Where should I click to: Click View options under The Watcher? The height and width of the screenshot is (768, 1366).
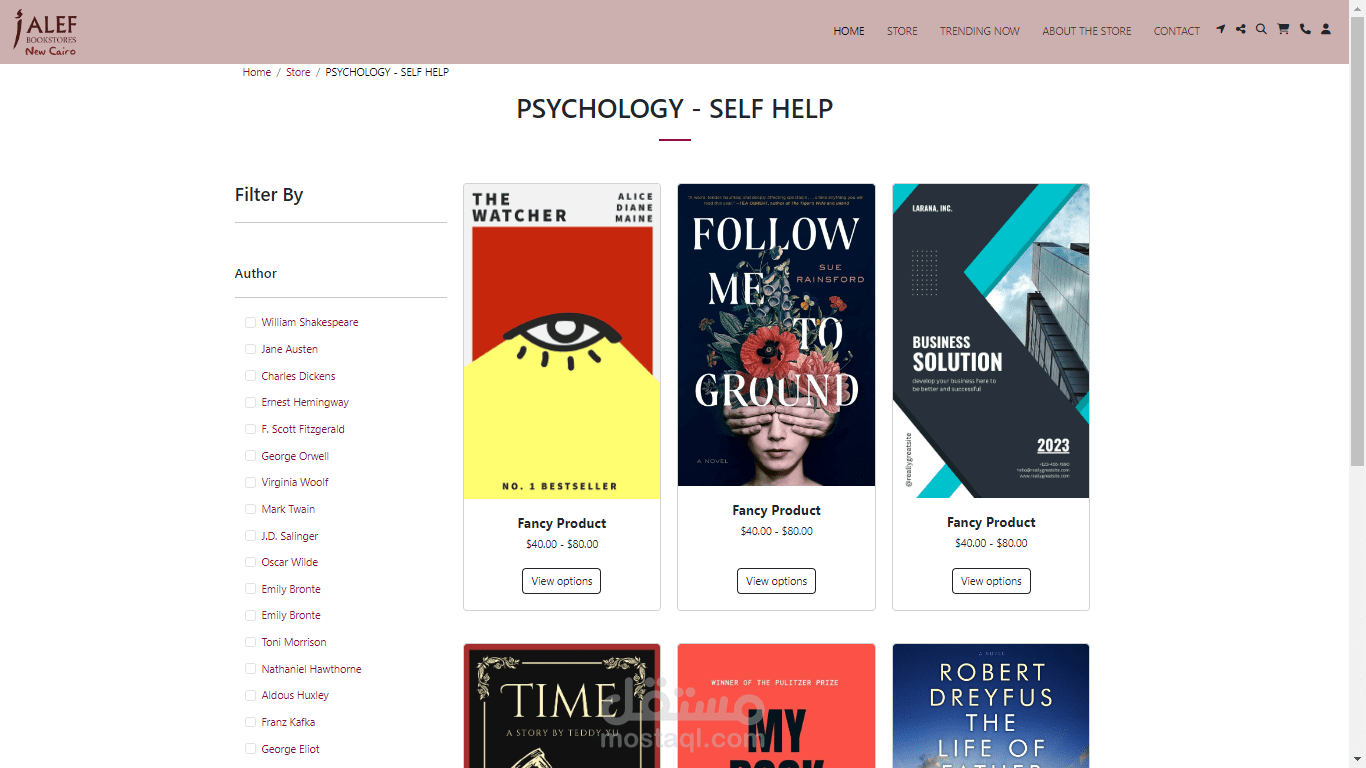(x=562, y=581)
